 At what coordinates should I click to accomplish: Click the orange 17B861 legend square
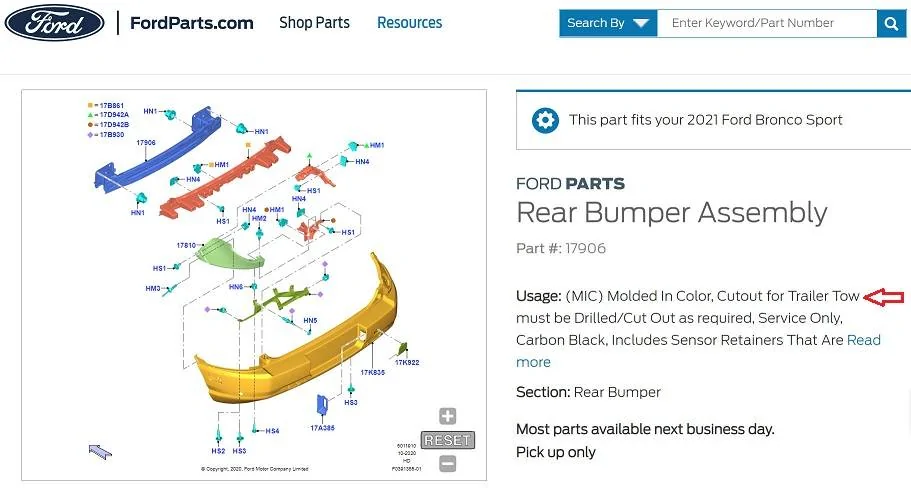[x=90, y=105]
